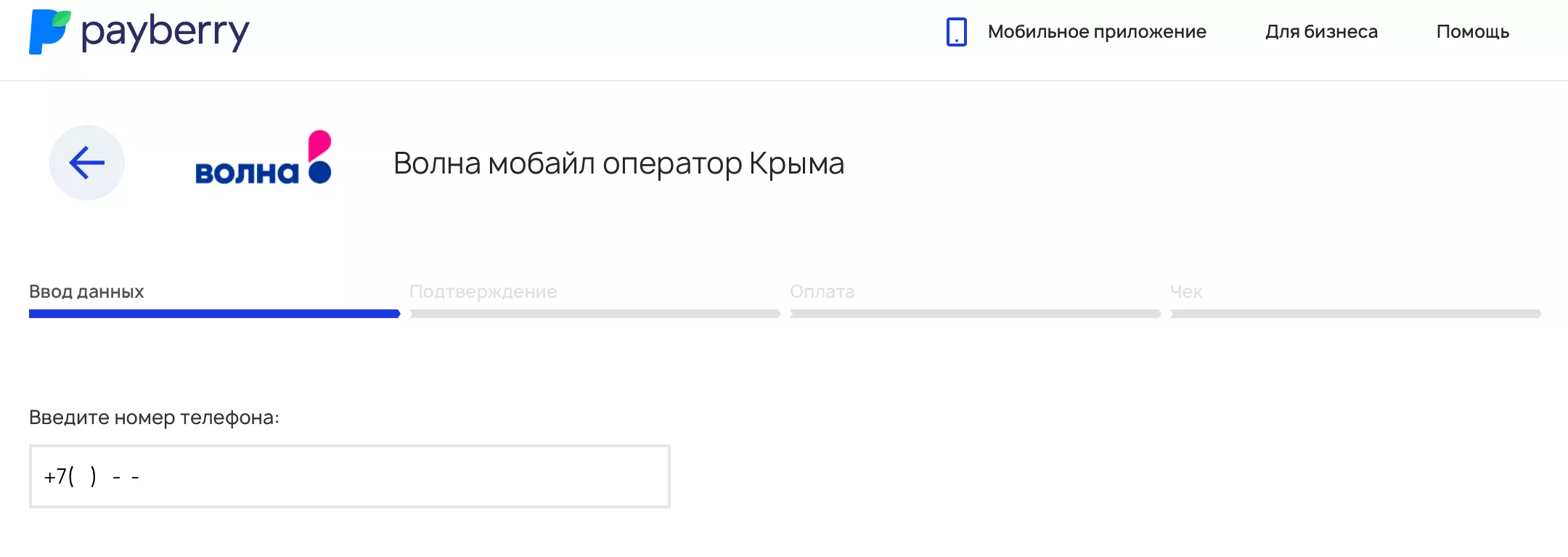Select the Оплата step
Viewport: 1568px width, 557px height.
coord(822,291)
